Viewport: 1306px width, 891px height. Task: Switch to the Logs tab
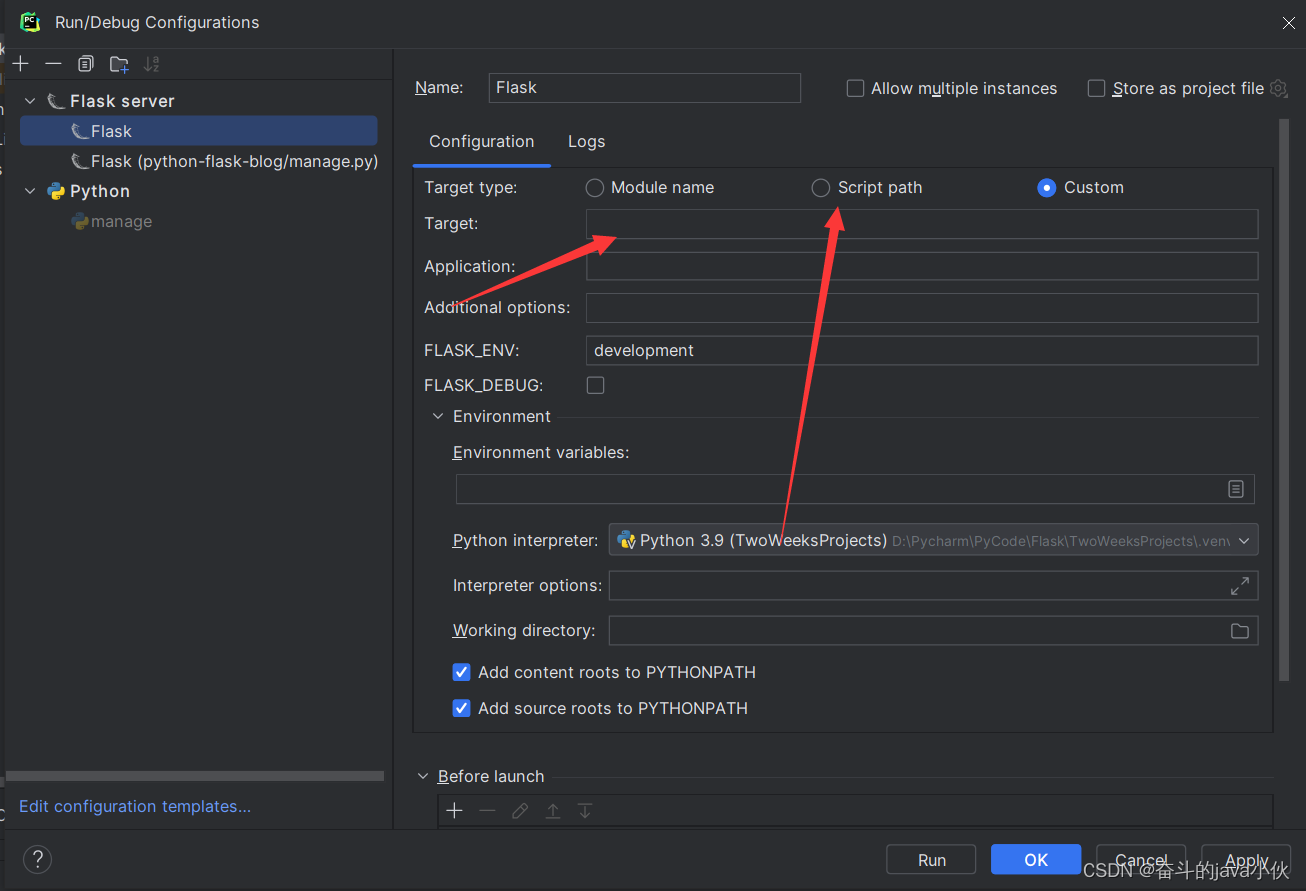[x=586, y=142]
